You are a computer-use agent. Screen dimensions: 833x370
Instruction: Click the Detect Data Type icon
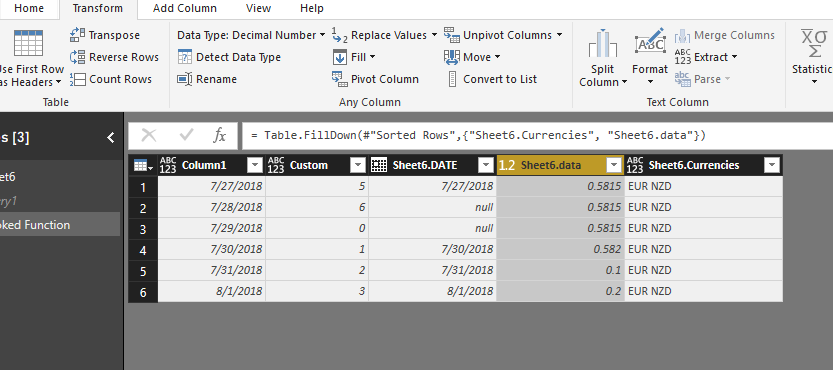click(x=185, y=57)
